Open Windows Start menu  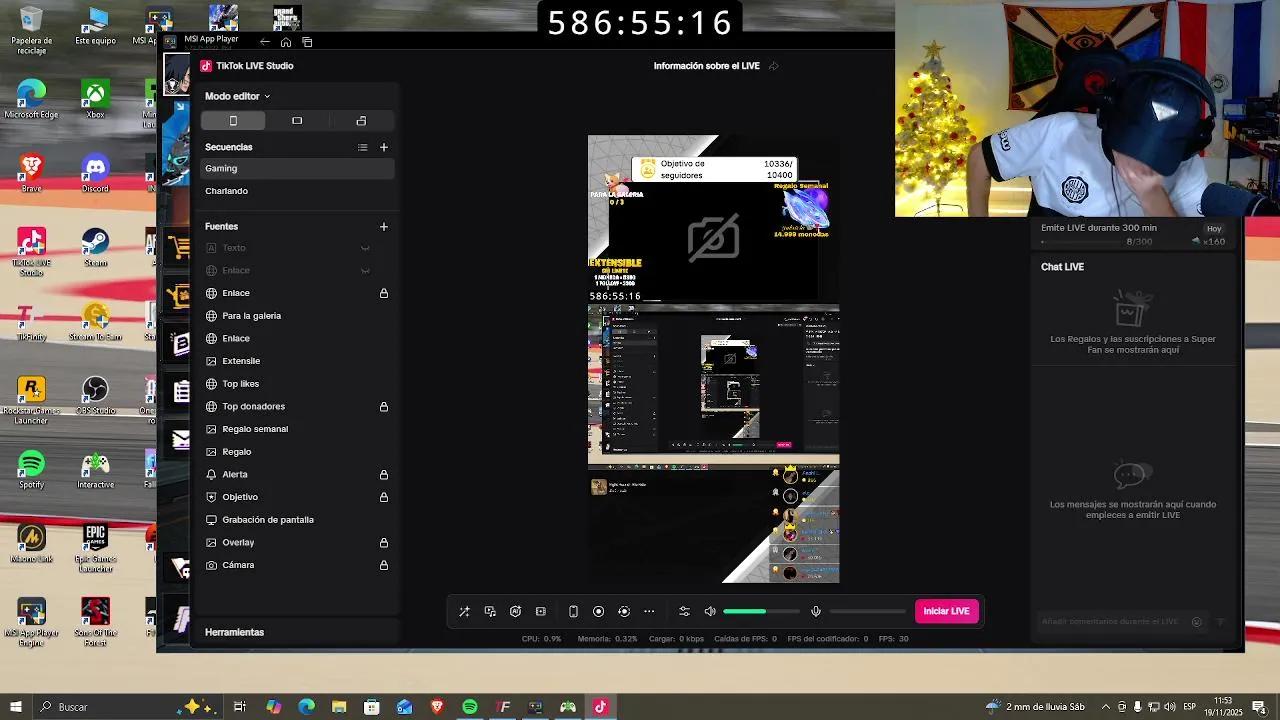[15, 707]
